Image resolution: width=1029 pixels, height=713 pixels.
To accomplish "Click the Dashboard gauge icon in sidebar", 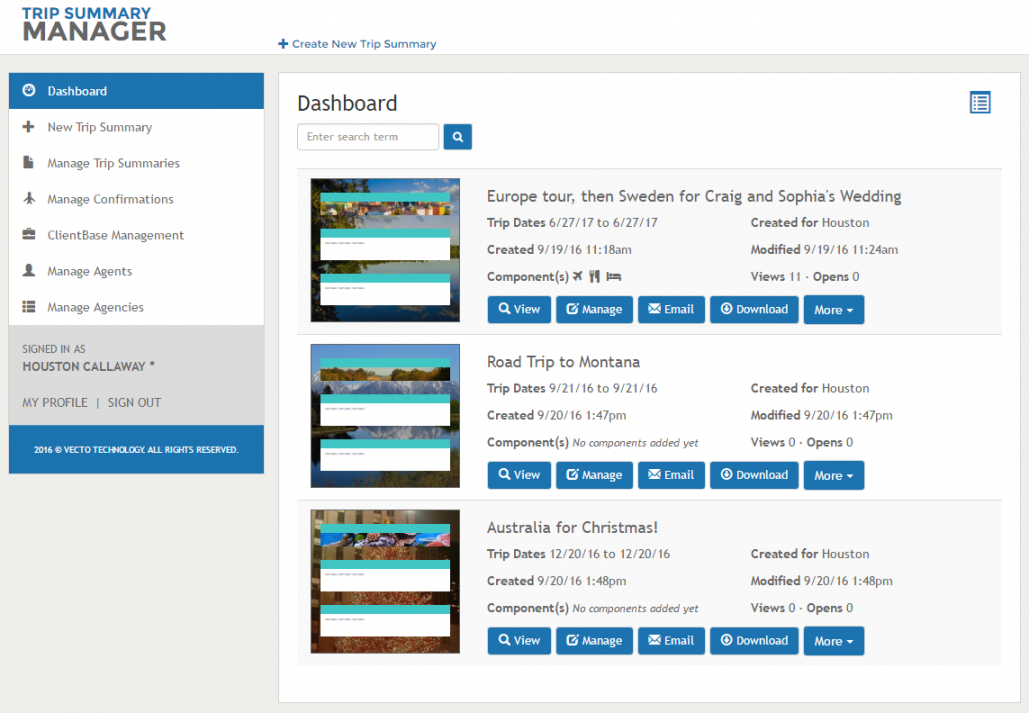I will 29,91.
